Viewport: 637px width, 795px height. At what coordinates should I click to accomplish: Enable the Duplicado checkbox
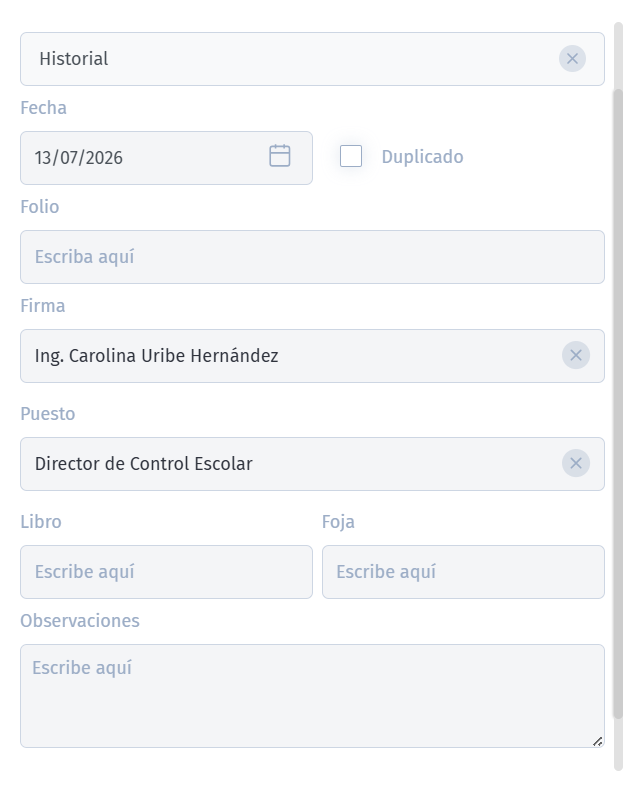click(351, 156)
